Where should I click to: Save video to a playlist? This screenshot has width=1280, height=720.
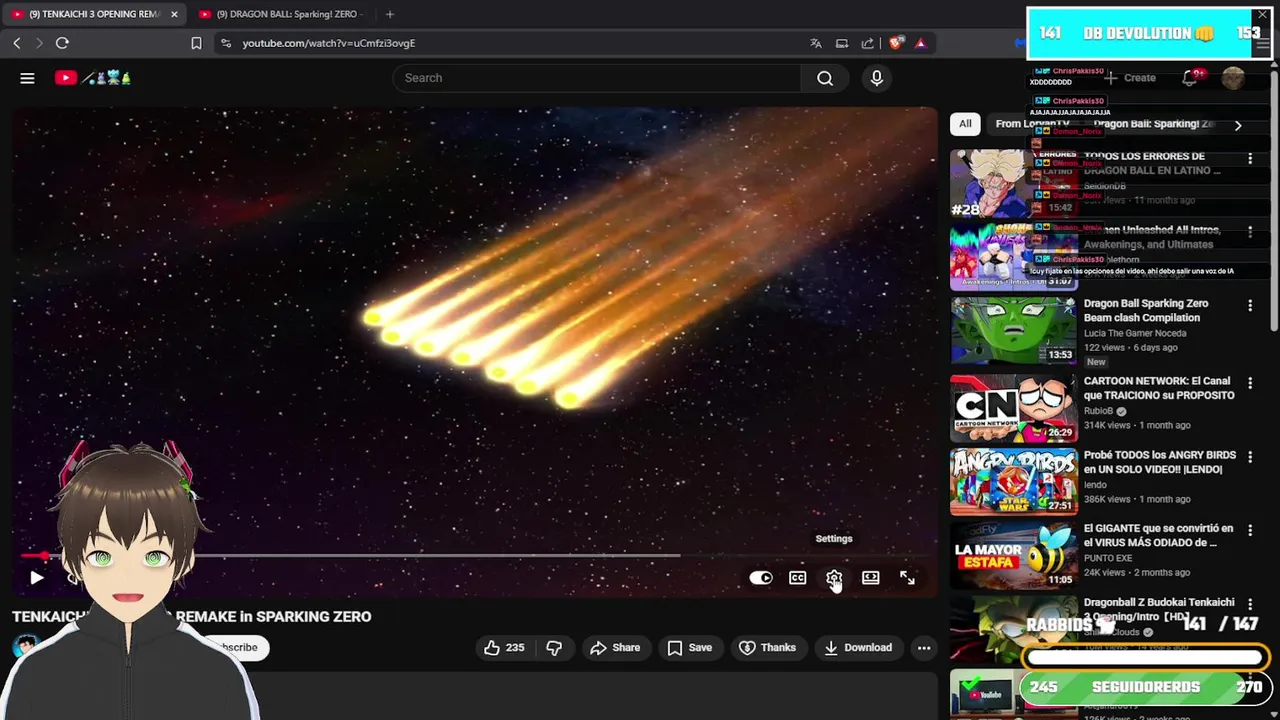[690, 648]
